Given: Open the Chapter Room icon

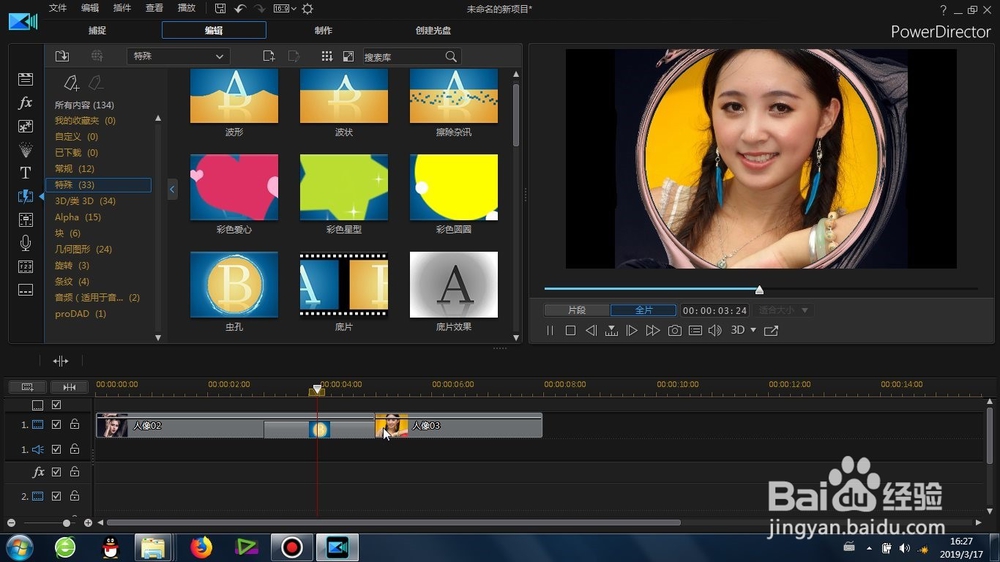Looking at the screenshot, I should [26, 267].
